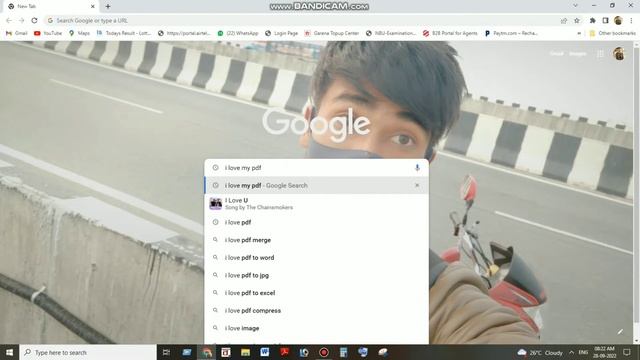Go back to the previous page
The image size is (640, 360).
(9, 20)
